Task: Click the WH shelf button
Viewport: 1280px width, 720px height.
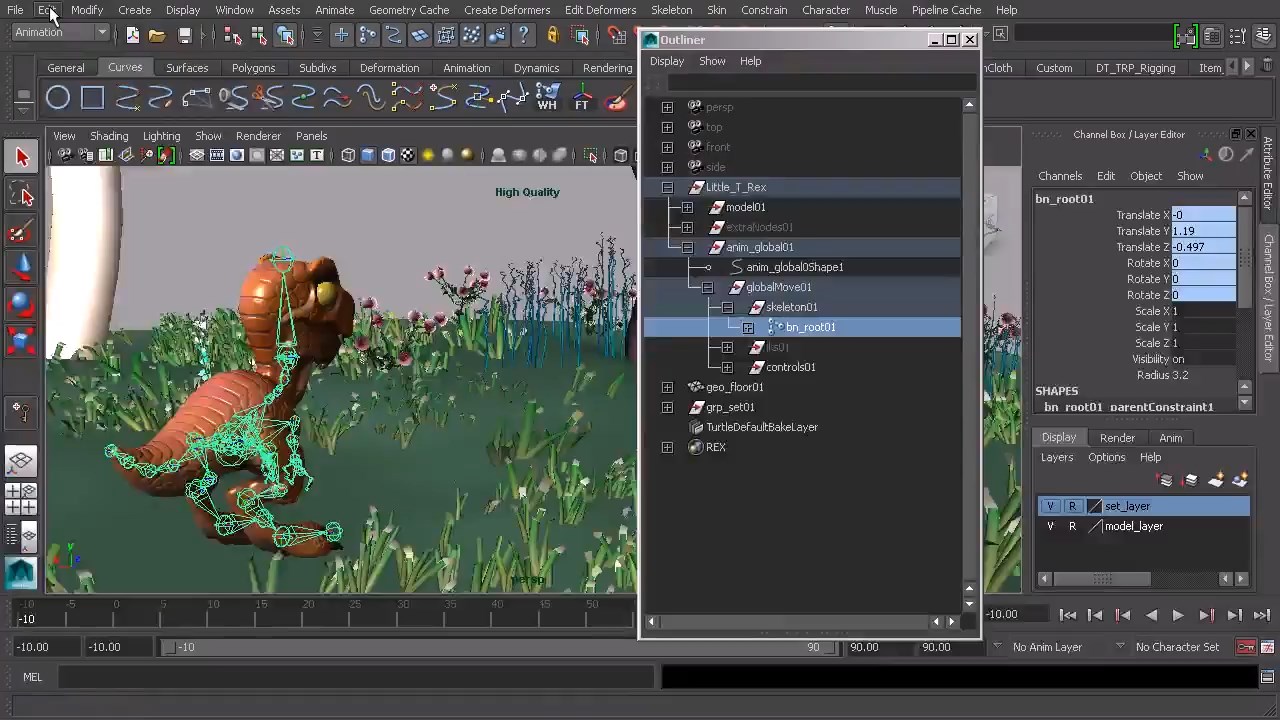Action: (x=547, y=98)
